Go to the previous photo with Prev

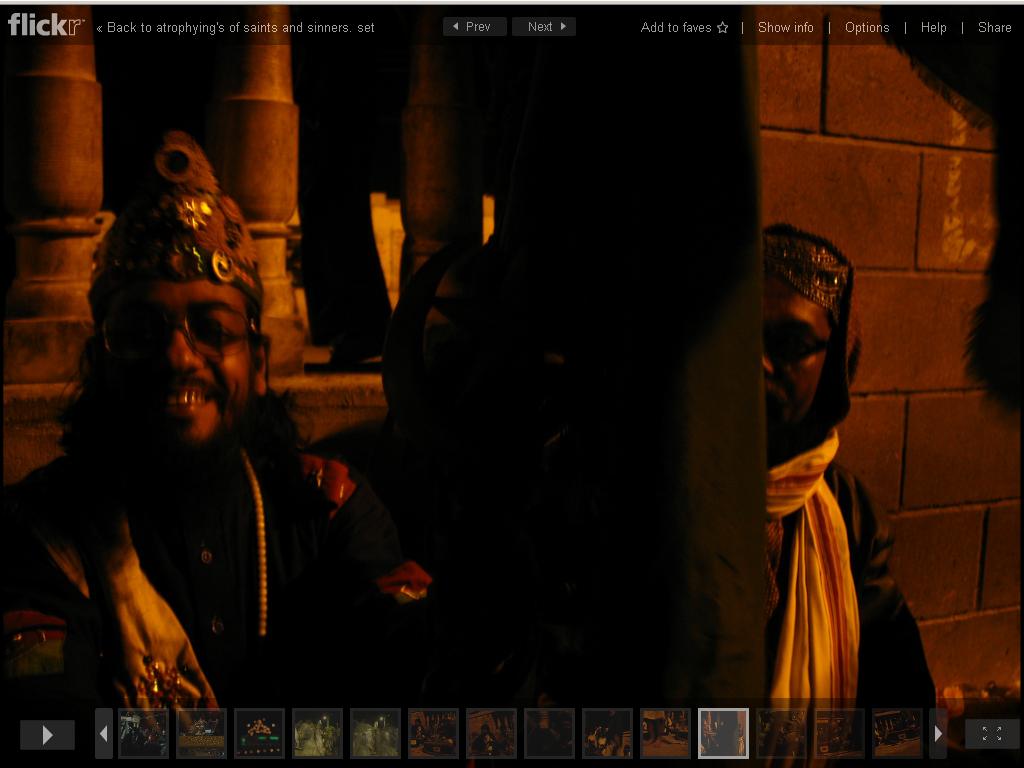474,27
